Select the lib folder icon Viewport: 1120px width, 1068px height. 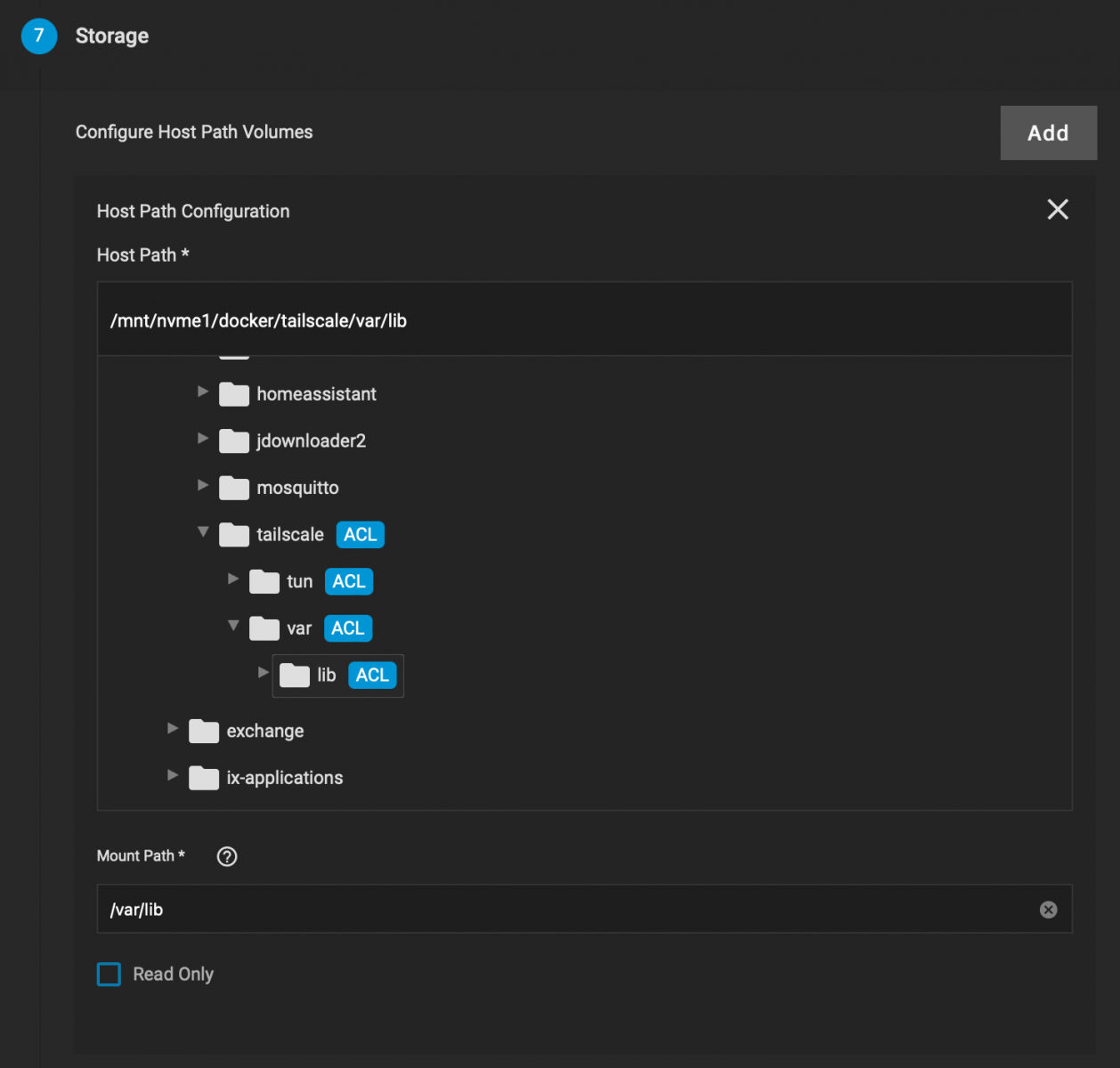295,676
